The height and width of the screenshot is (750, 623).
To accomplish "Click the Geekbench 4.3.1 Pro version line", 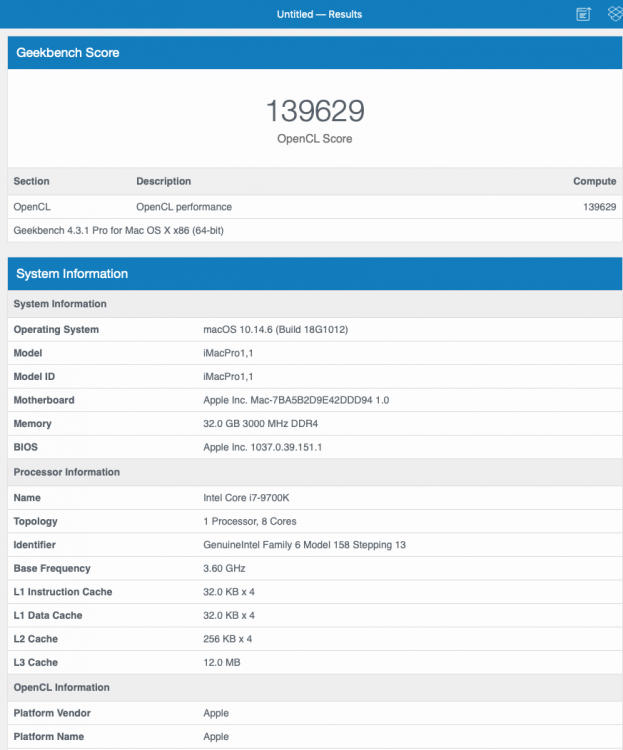I will (119, 231).
